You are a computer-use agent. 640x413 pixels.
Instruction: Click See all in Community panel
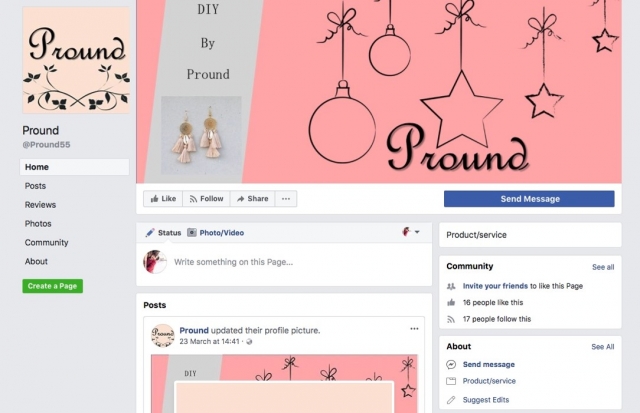click(x=603, y=267)
